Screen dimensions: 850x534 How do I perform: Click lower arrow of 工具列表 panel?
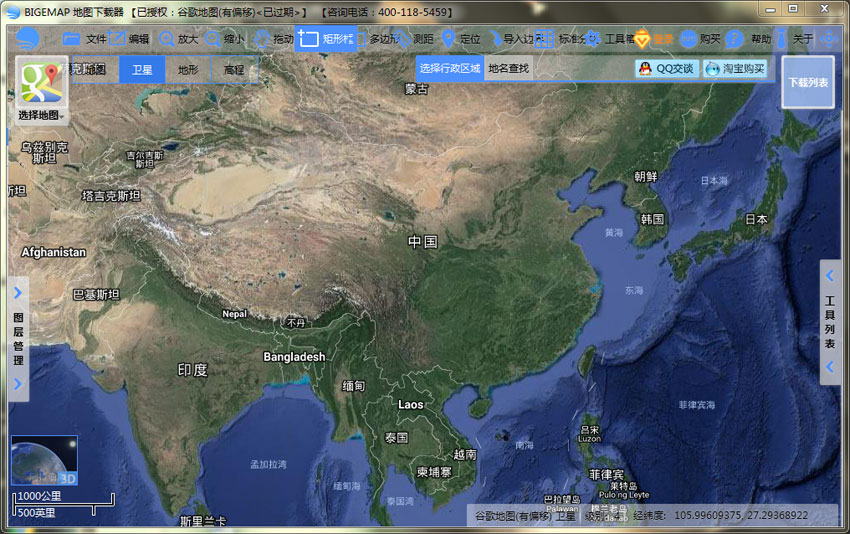coord(829,367)
